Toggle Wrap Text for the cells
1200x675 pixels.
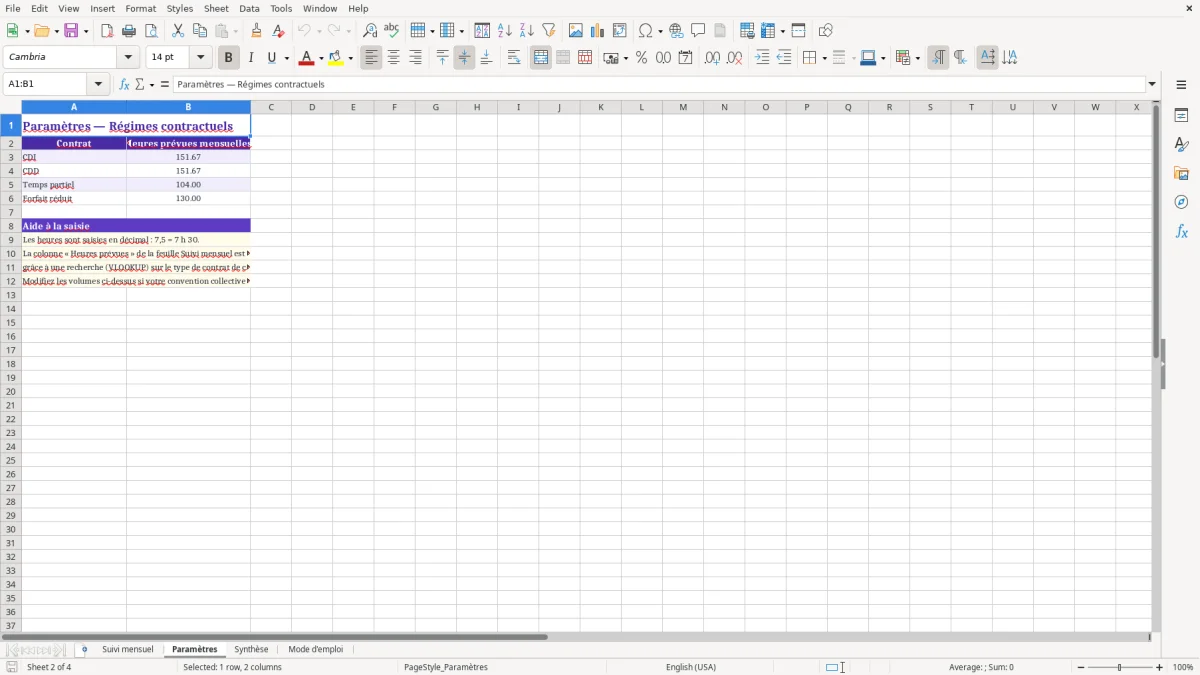coord(514,58)
